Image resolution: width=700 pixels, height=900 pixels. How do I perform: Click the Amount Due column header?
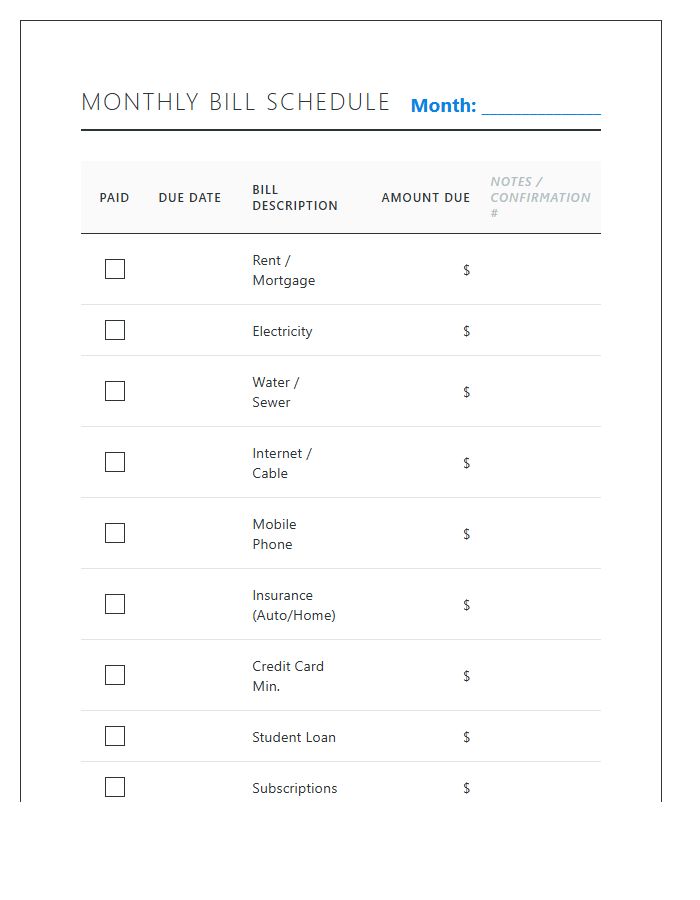click(425, 198)
